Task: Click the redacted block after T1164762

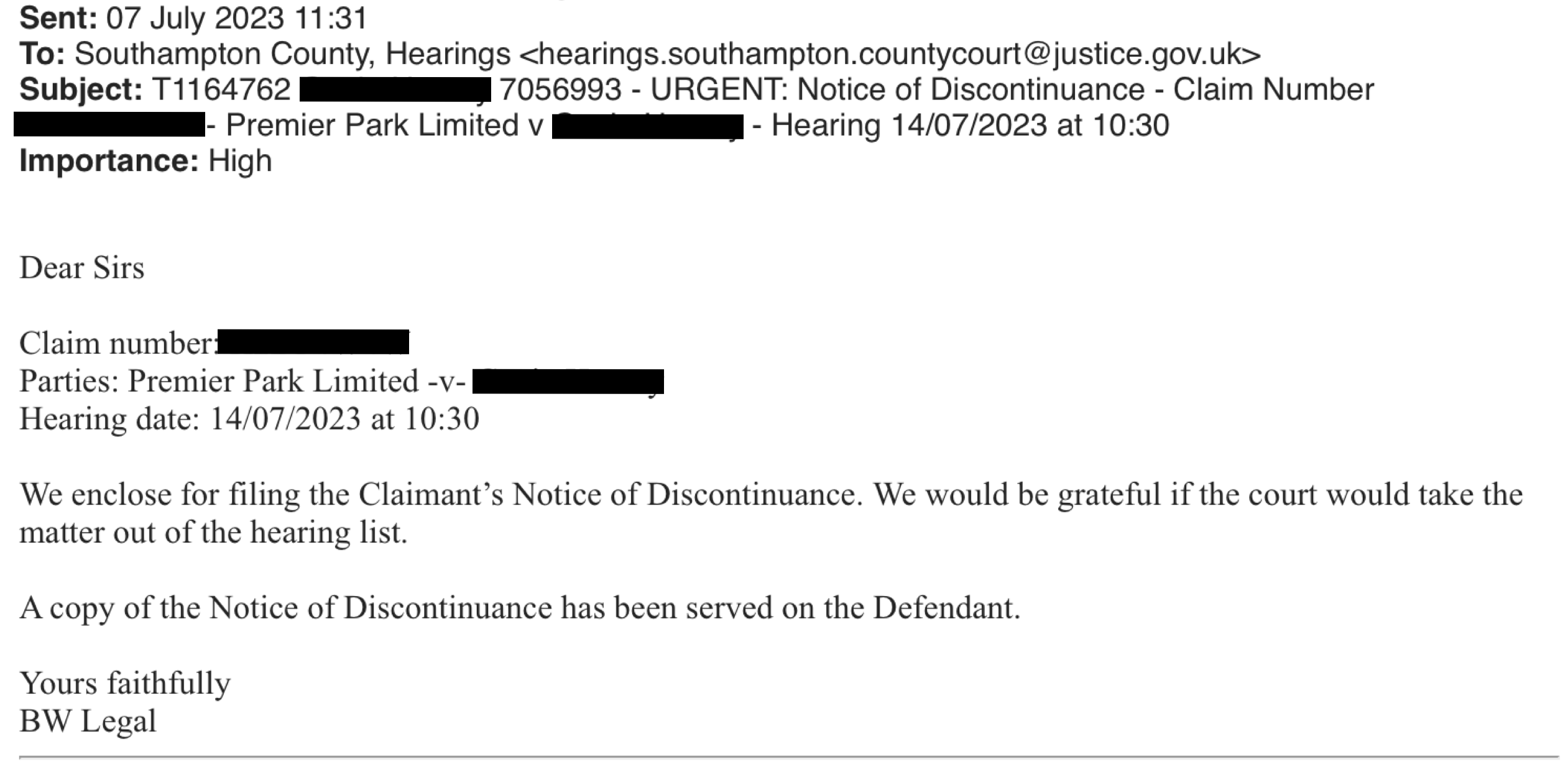Action: tap(395, 90)
